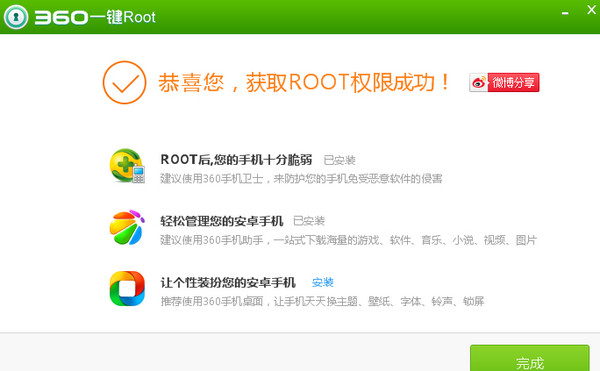Click heading 让个性装扮您的安卓手机
Screen dimensions: 600x371
tap(228, 282)
